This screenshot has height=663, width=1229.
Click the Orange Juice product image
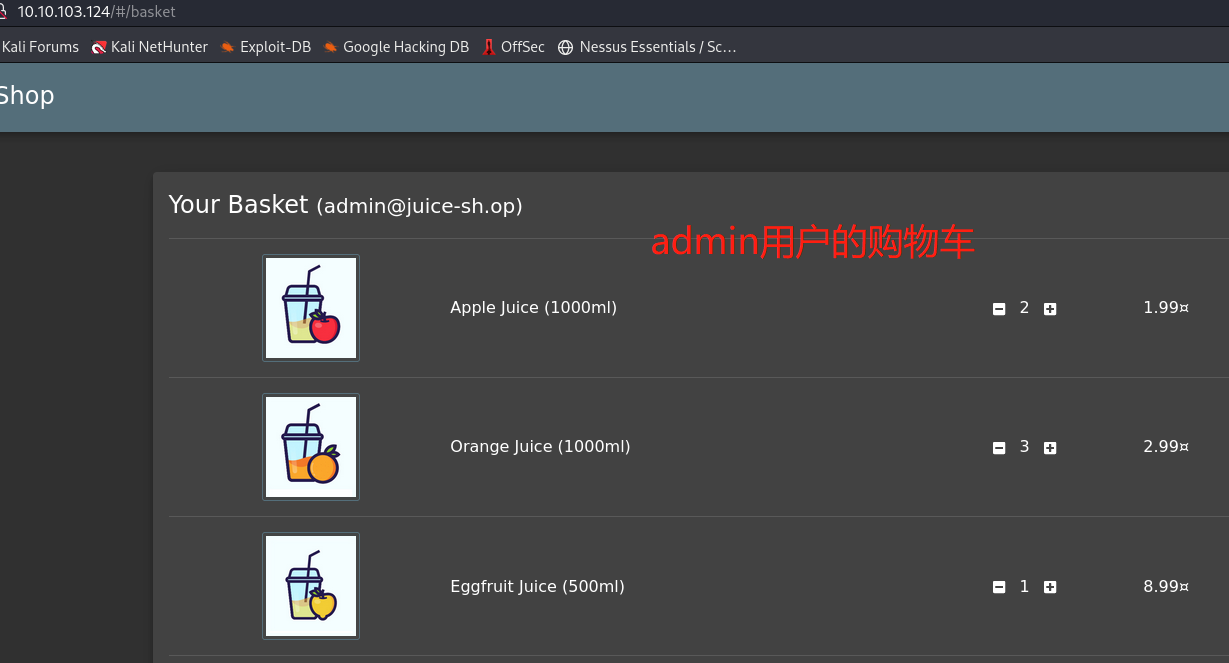tap(311, 446)
